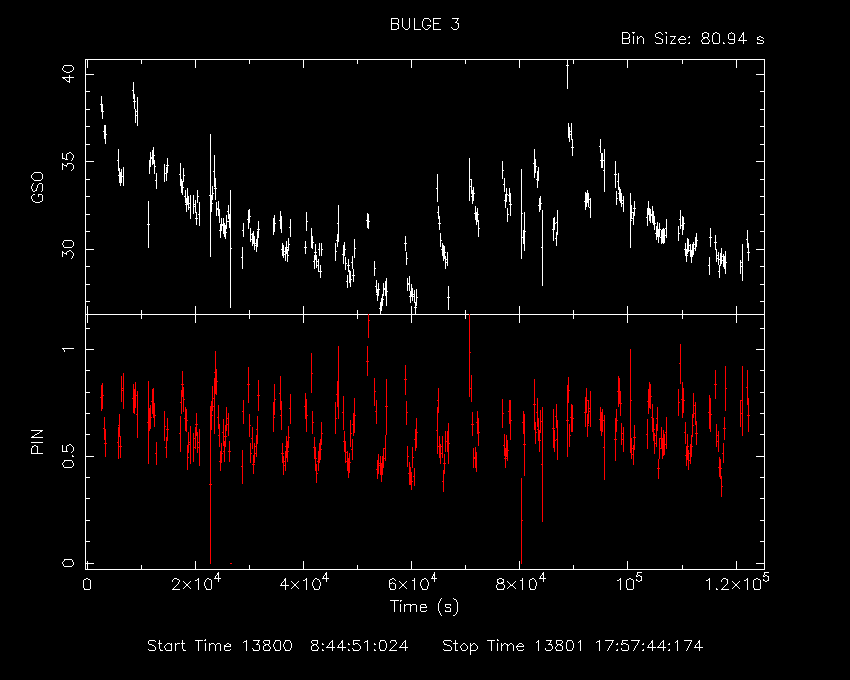The image size is (850, 680).
Task: Click the PIN axis value 0.5
Action: [x=68, y=456]
